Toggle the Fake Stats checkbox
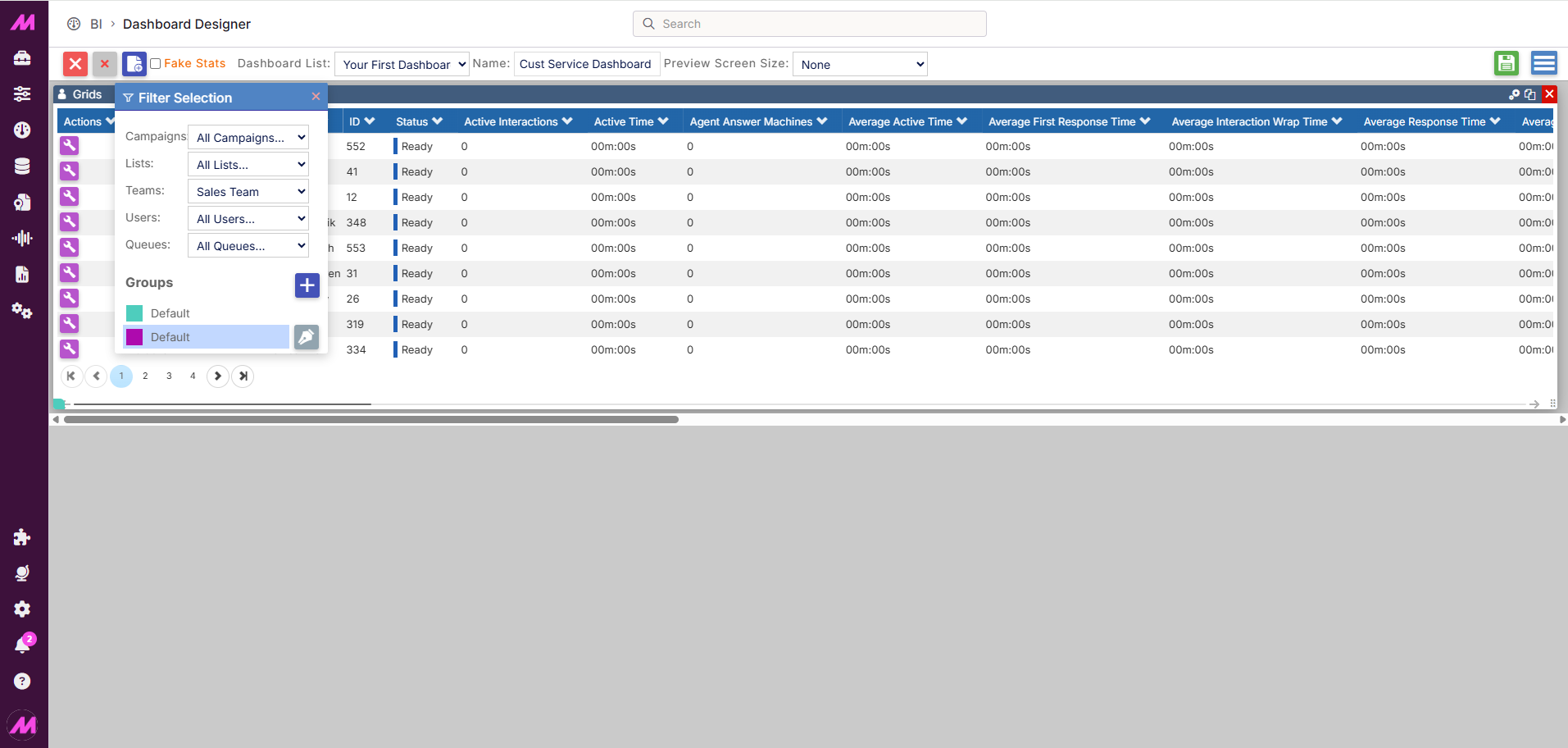The width and height of the screenshot is (1568, 748). [x=155, y=64]
